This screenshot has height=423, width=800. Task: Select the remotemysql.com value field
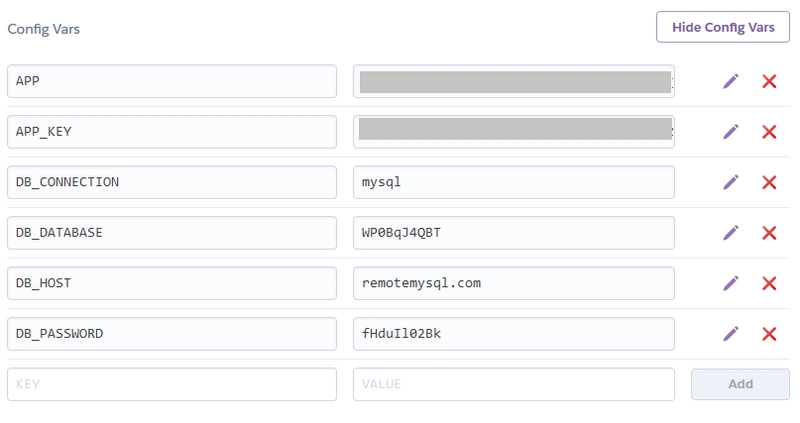[514, 283]
